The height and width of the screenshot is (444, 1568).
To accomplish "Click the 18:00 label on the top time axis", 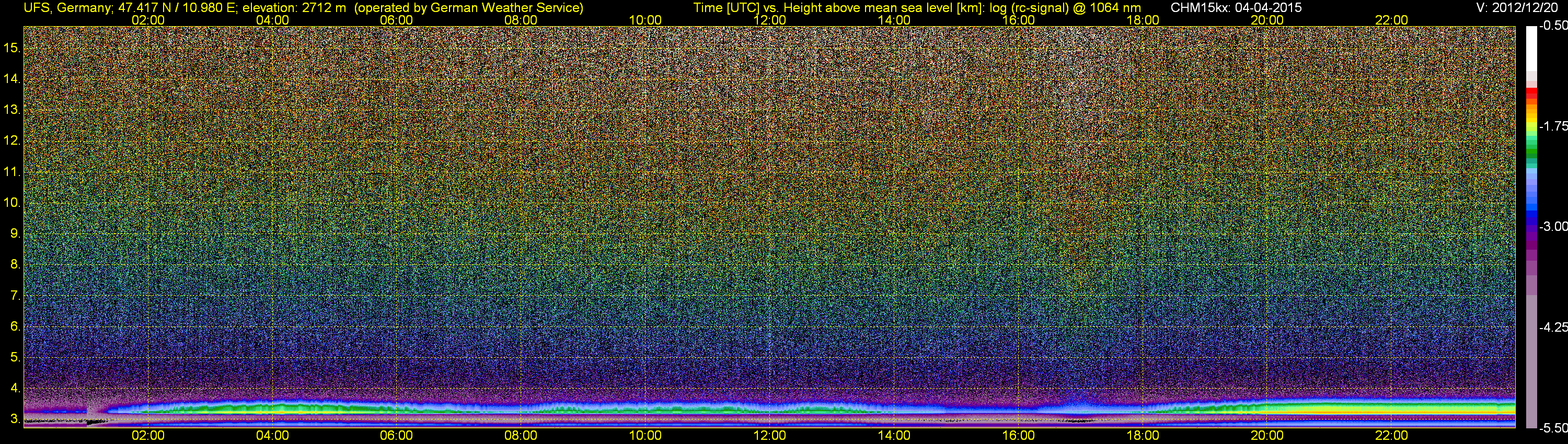I will click(1143, 20).
